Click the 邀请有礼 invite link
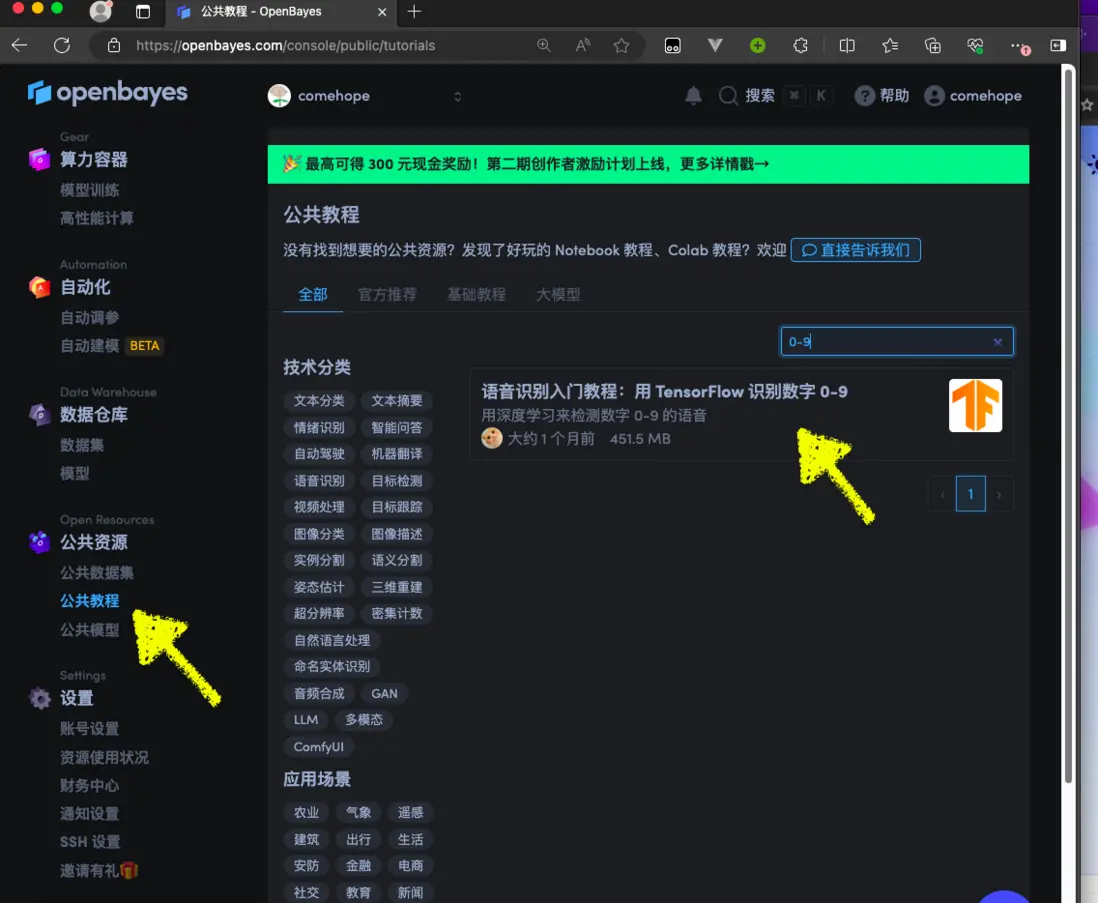 point(99,871)
